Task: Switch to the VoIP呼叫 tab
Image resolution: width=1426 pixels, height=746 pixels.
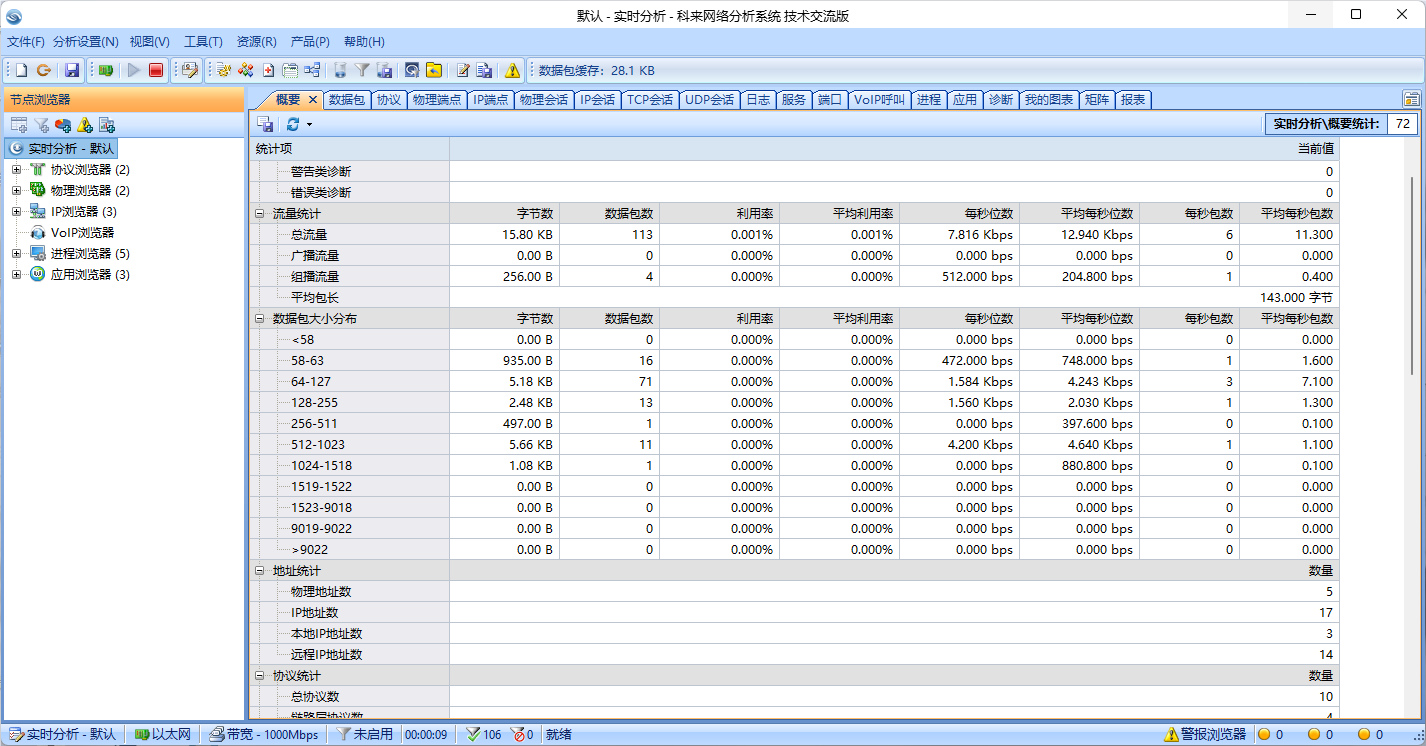Action: point(879,100)
